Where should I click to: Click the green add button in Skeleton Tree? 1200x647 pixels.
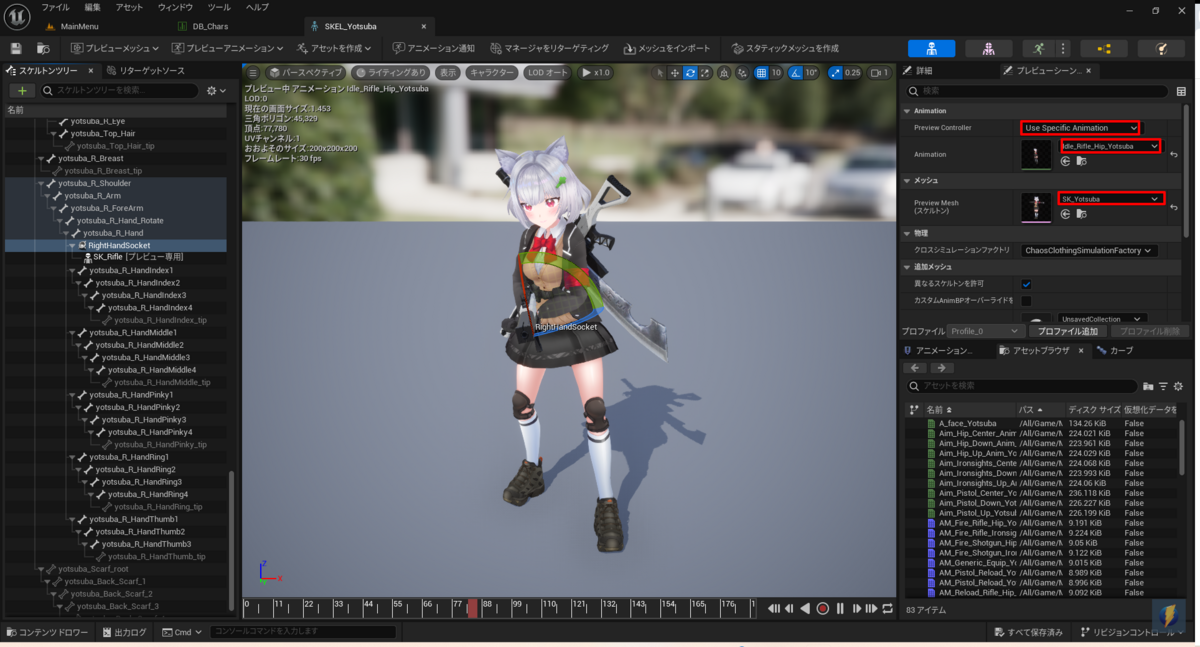[x=22, y=90]
